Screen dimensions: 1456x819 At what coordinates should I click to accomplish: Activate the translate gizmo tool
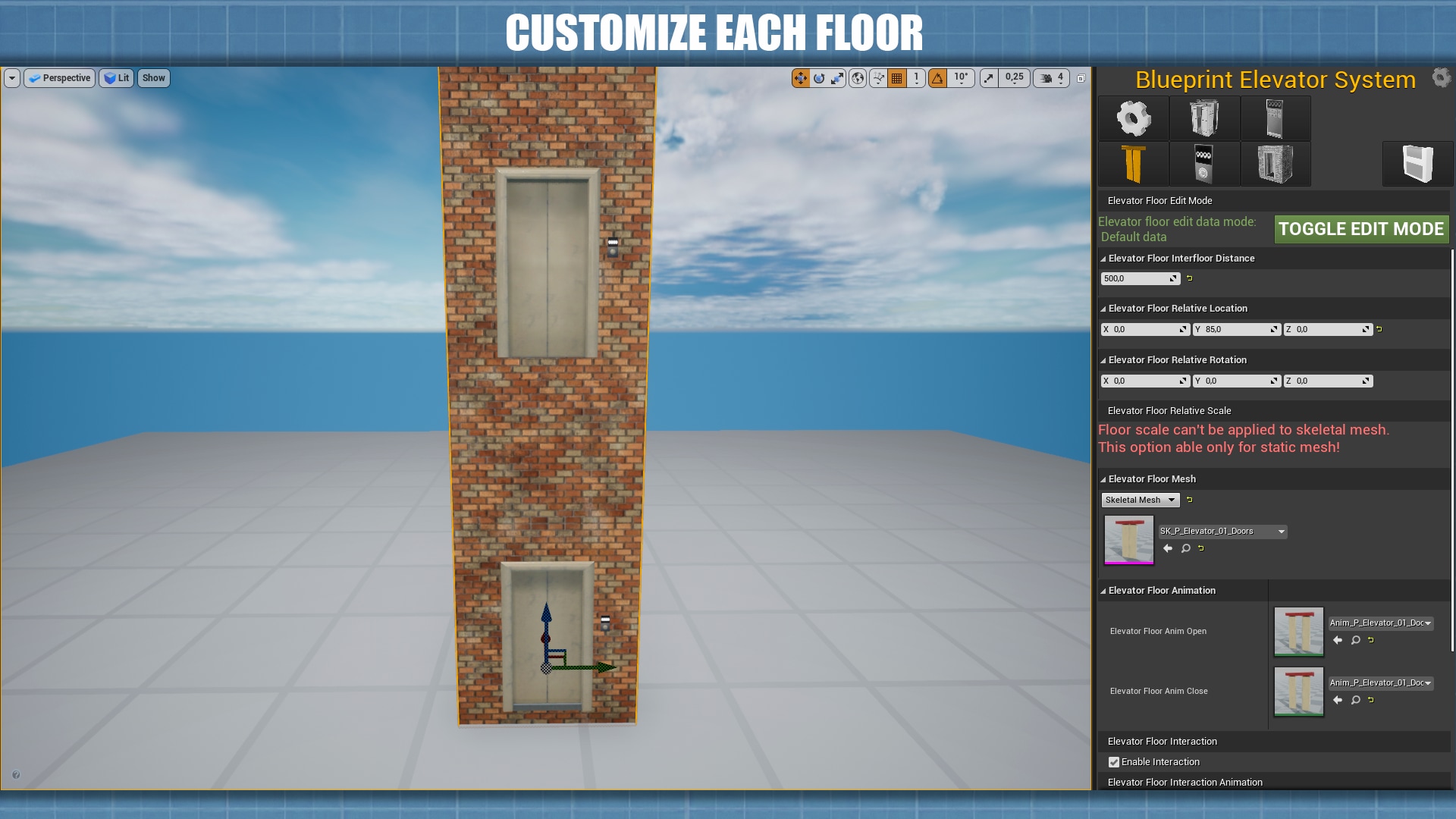801,78
